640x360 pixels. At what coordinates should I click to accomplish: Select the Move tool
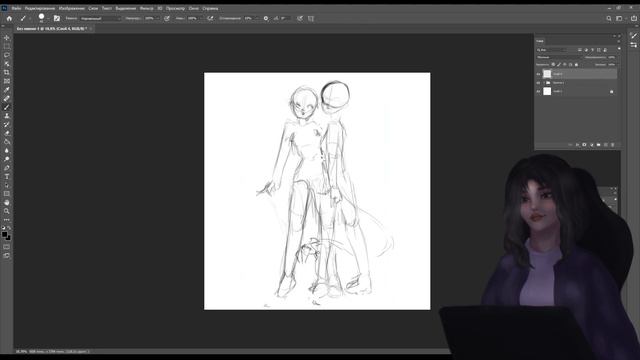pos(7,38)
